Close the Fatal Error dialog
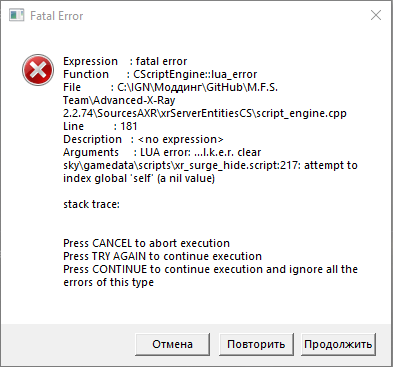 pyautogui.click(x=376, y=15)
